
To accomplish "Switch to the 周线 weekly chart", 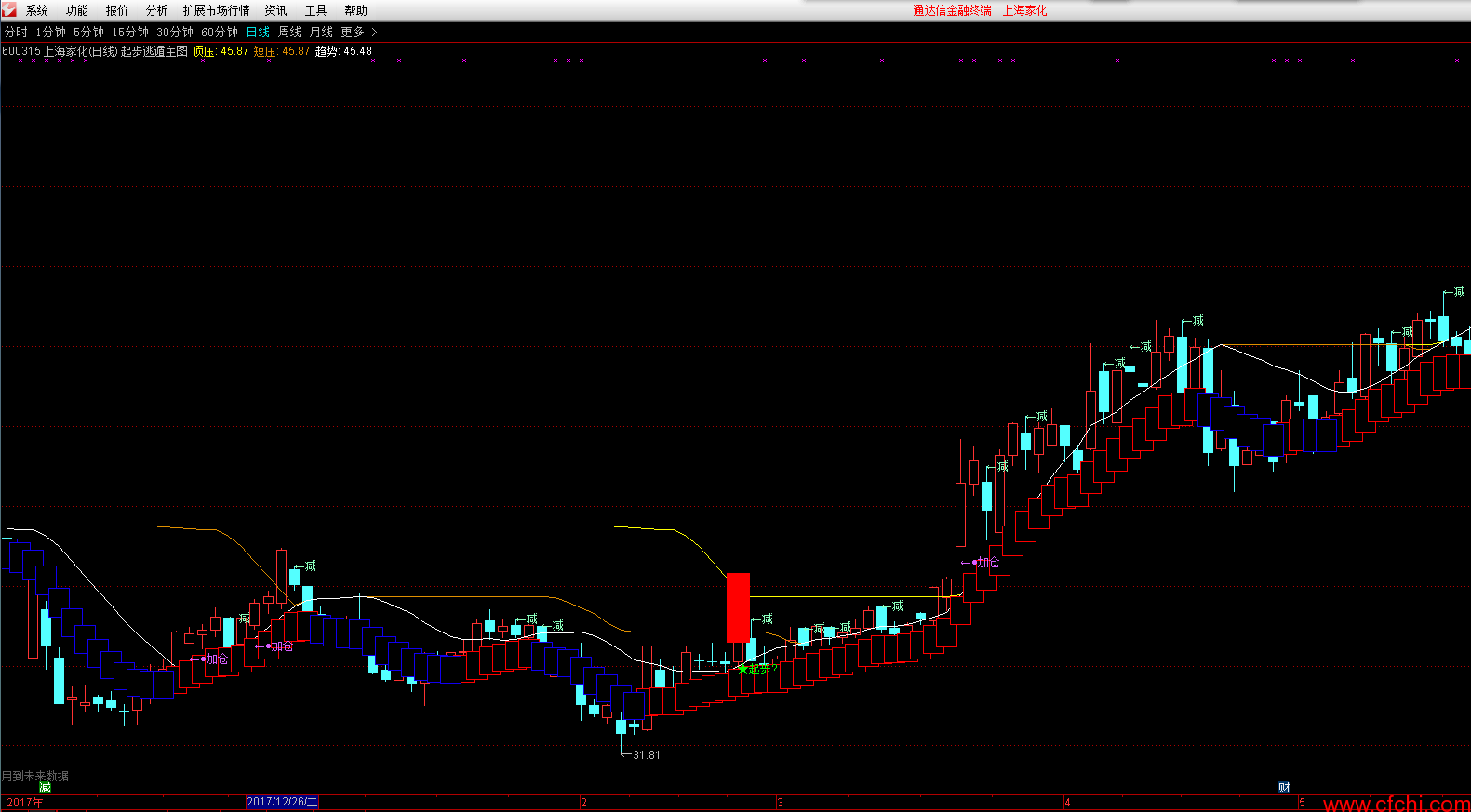I will click(x=290, y=32).
